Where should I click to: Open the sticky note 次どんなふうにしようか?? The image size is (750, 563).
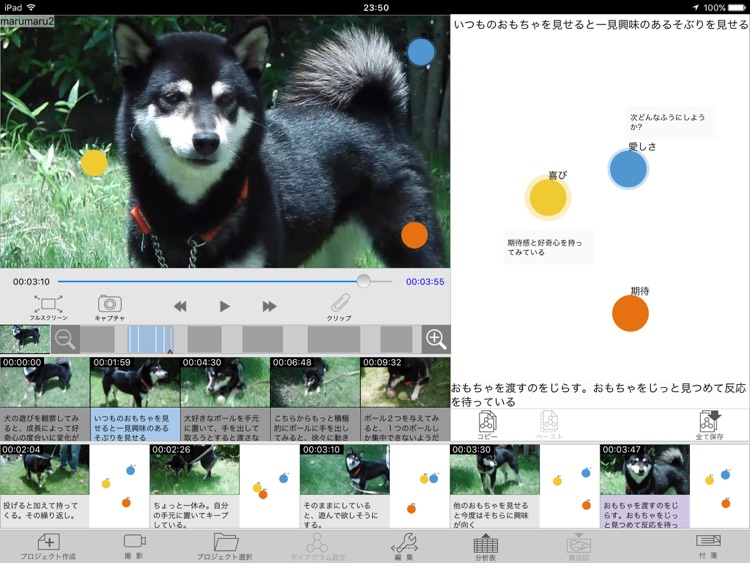coord(670,122)
